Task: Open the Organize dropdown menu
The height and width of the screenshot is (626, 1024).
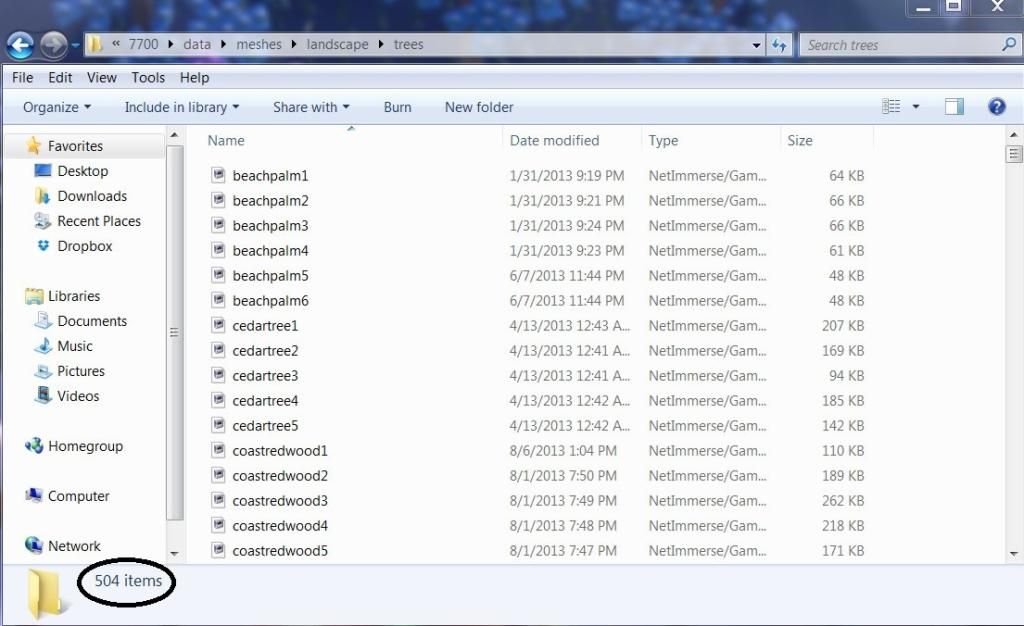Action: [57, 107]
